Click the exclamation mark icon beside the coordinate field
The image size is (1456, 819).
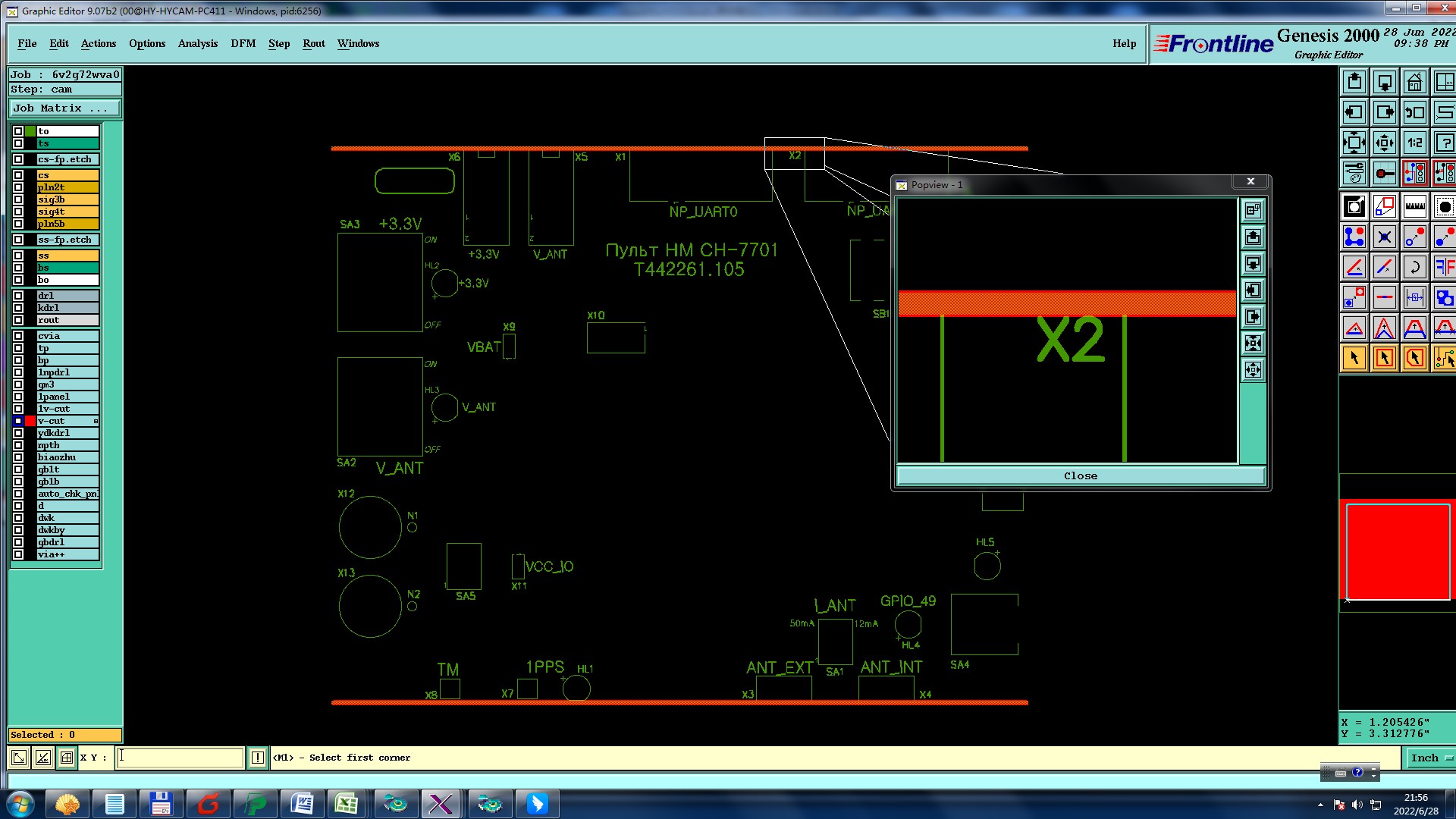258,758
